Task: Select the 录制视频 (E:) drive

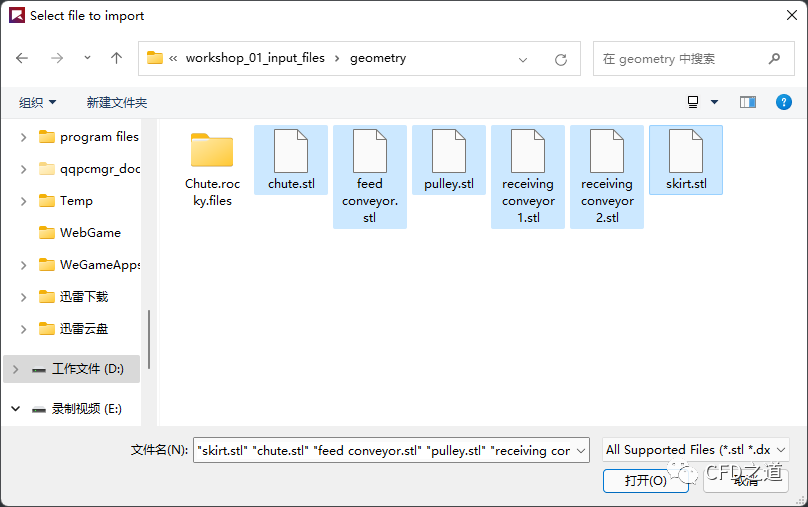Action: (76, 409)
